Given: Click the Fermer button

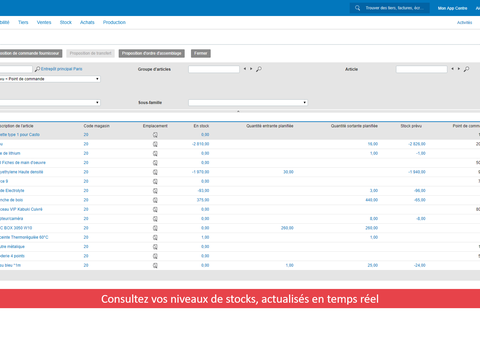Looking at the screenshot, I should point(201,53).
